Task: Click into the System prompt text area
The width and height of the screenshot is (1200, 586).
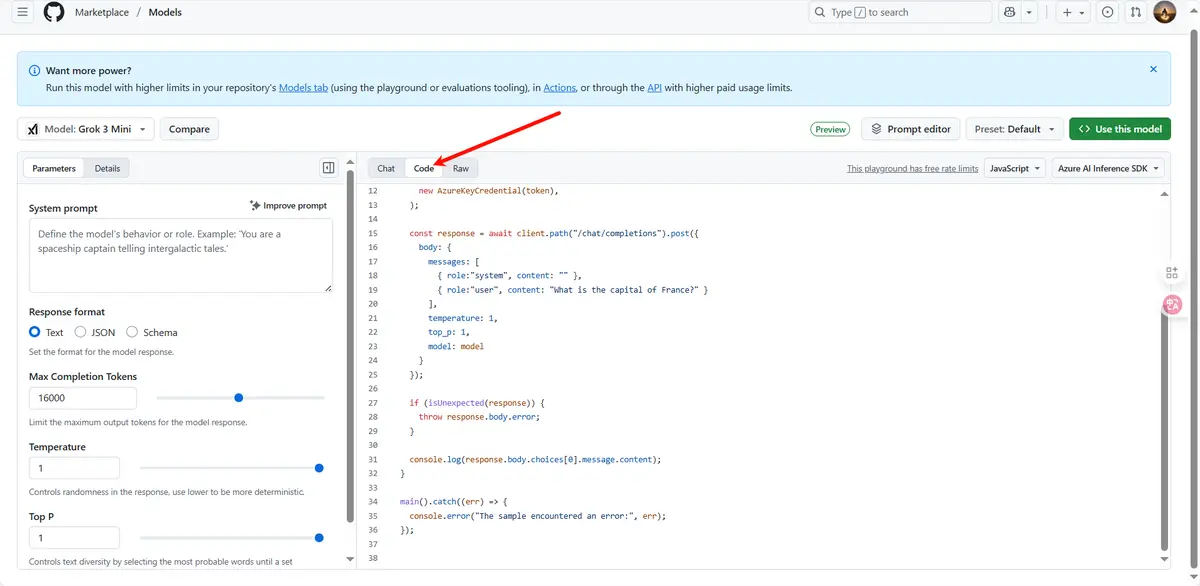Action: tap(181, 256)
